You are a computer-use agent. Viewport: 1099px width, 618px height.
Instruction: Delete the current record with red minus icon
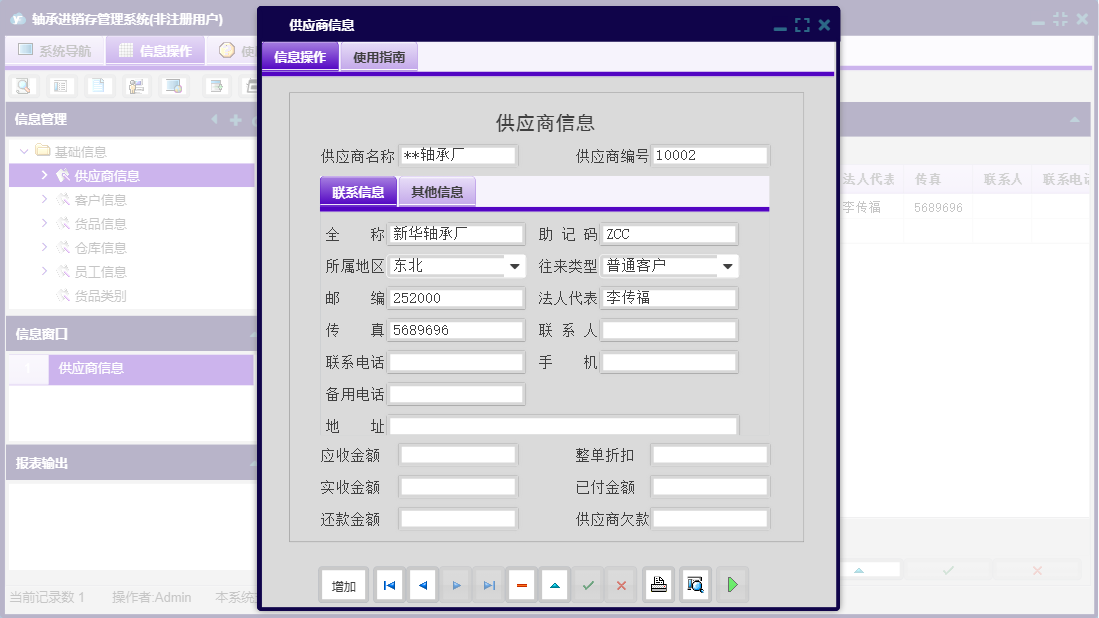521,585
